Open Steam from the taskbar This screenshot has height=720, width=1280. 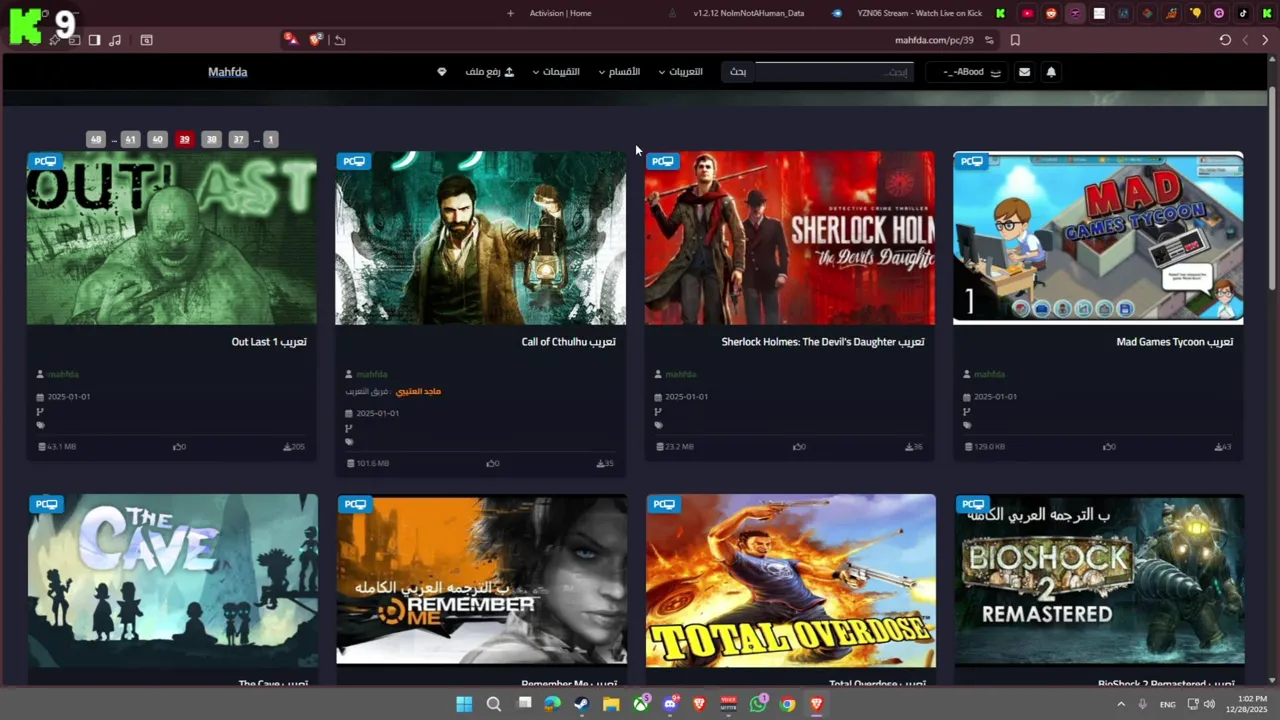tap(581, 704)
